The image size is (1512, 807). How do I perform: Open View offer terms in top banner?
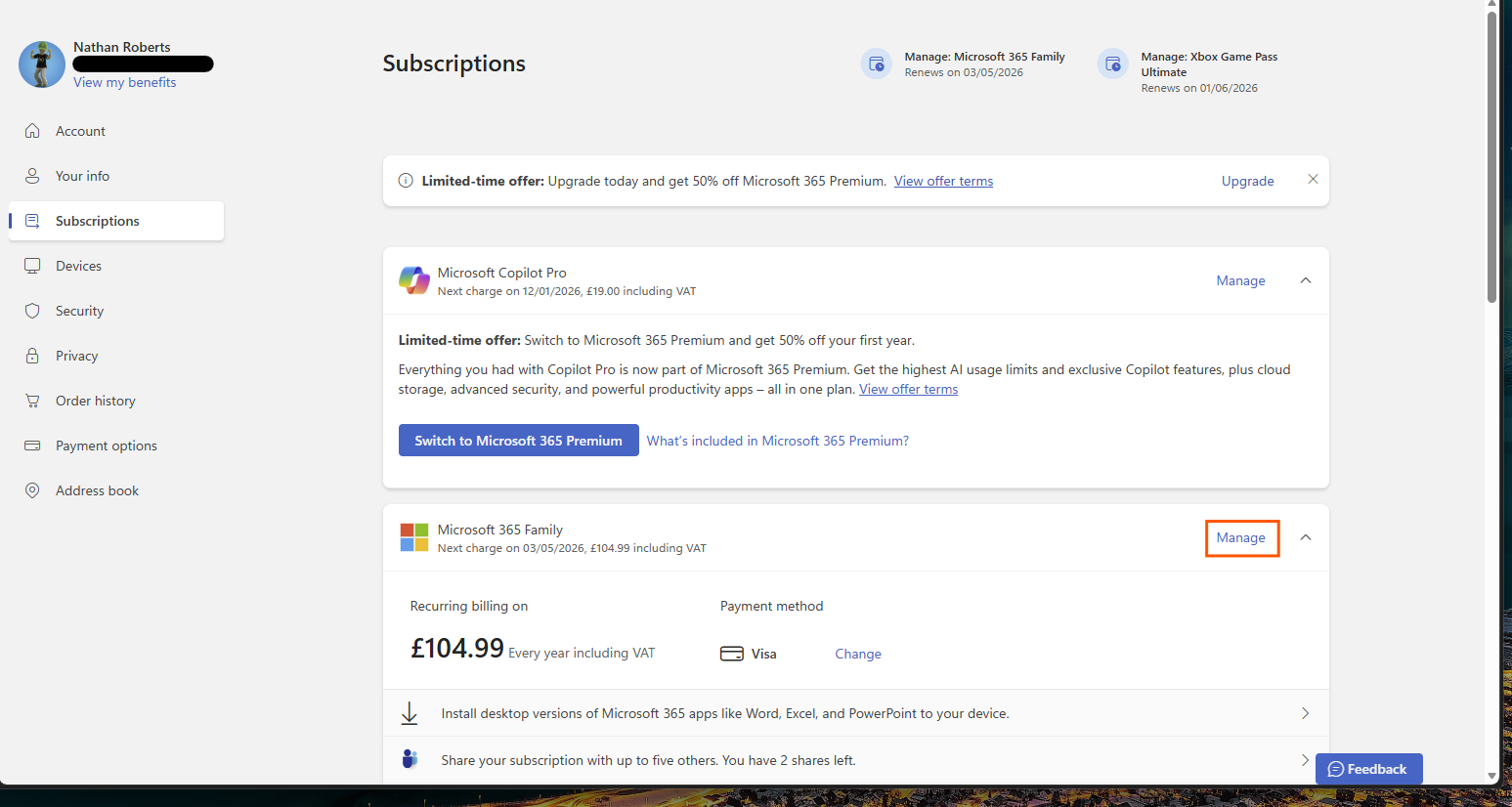[x=943, y=181]
